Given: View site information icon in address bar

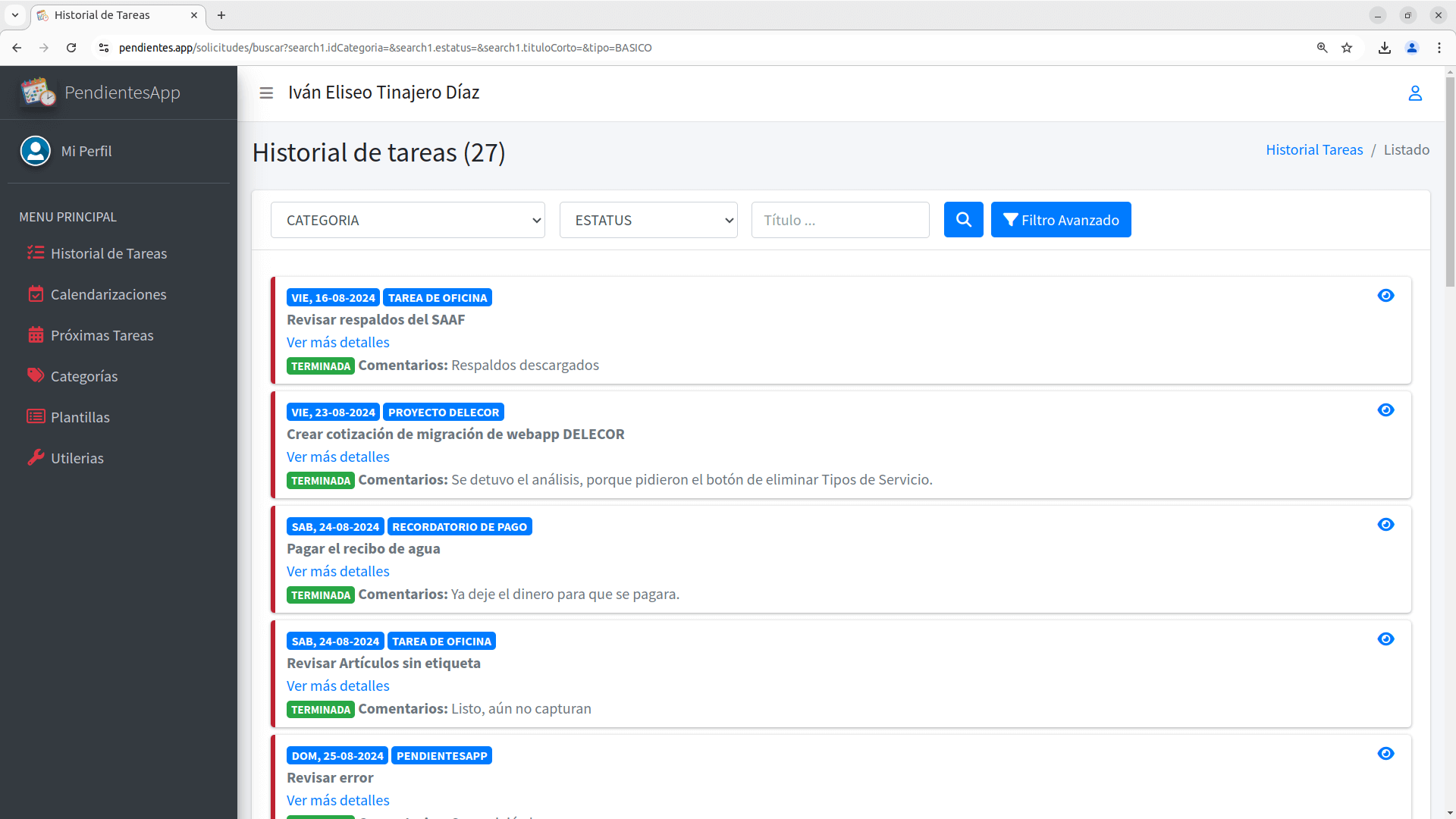Looking at the screenshot, I should click(104, 48).
